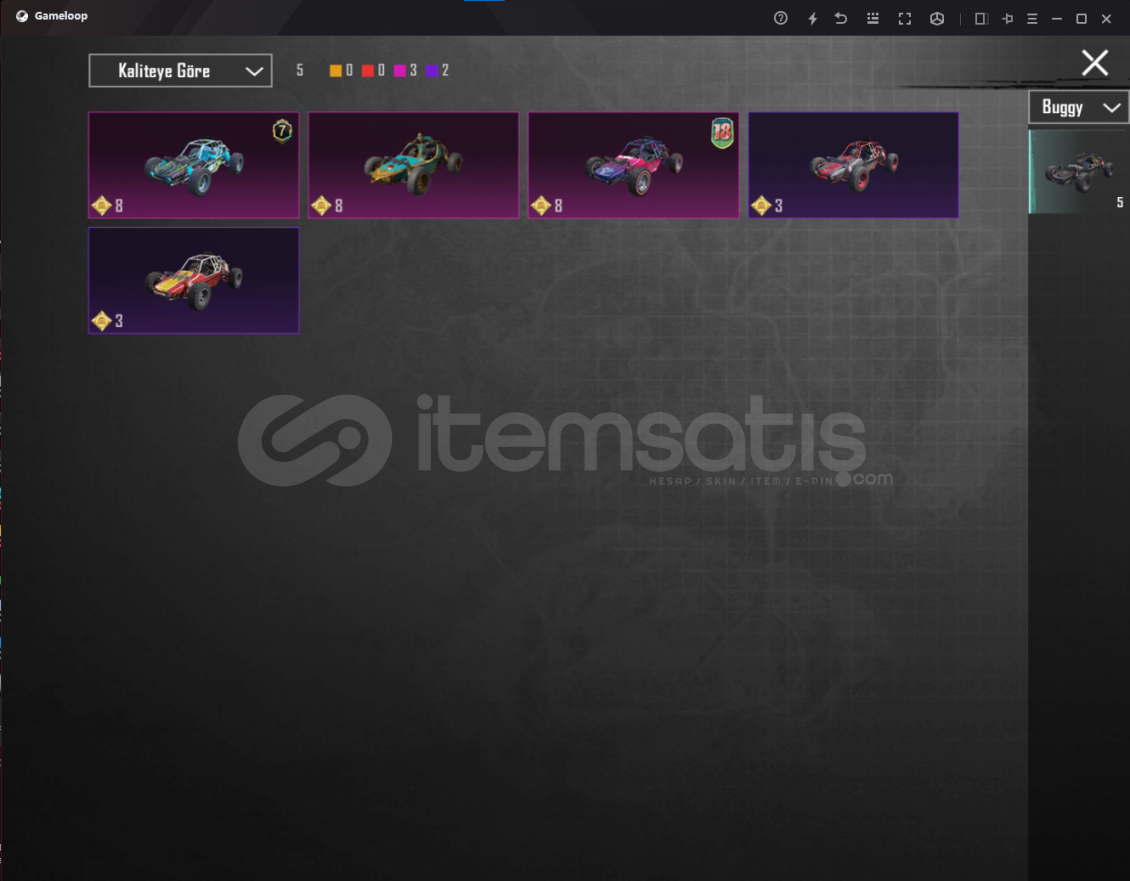Screen dimensions: 1130x881
Task: Click the count 3 beside the pink swatch
Action: [x=413, y=71]
